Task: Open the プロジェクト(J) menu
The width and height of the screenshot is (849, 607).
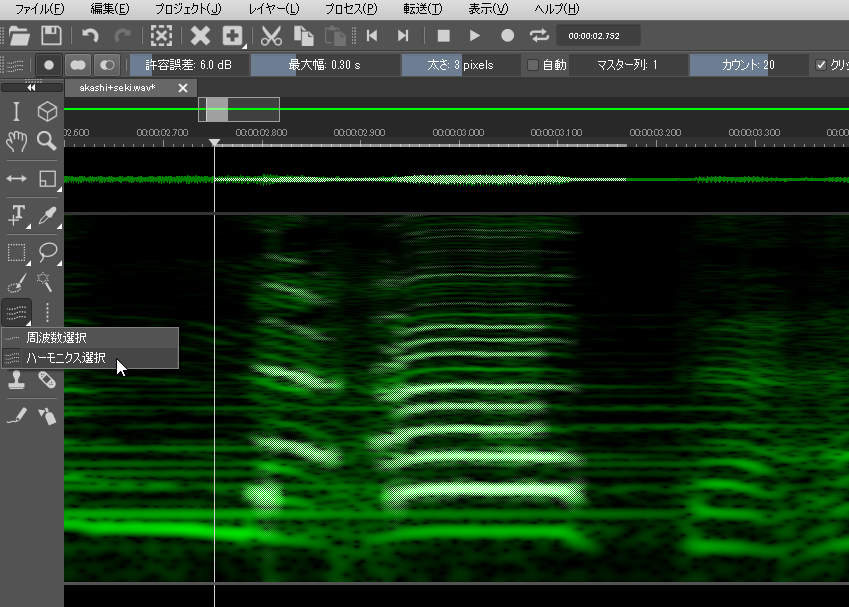Action: click(188, 9)
